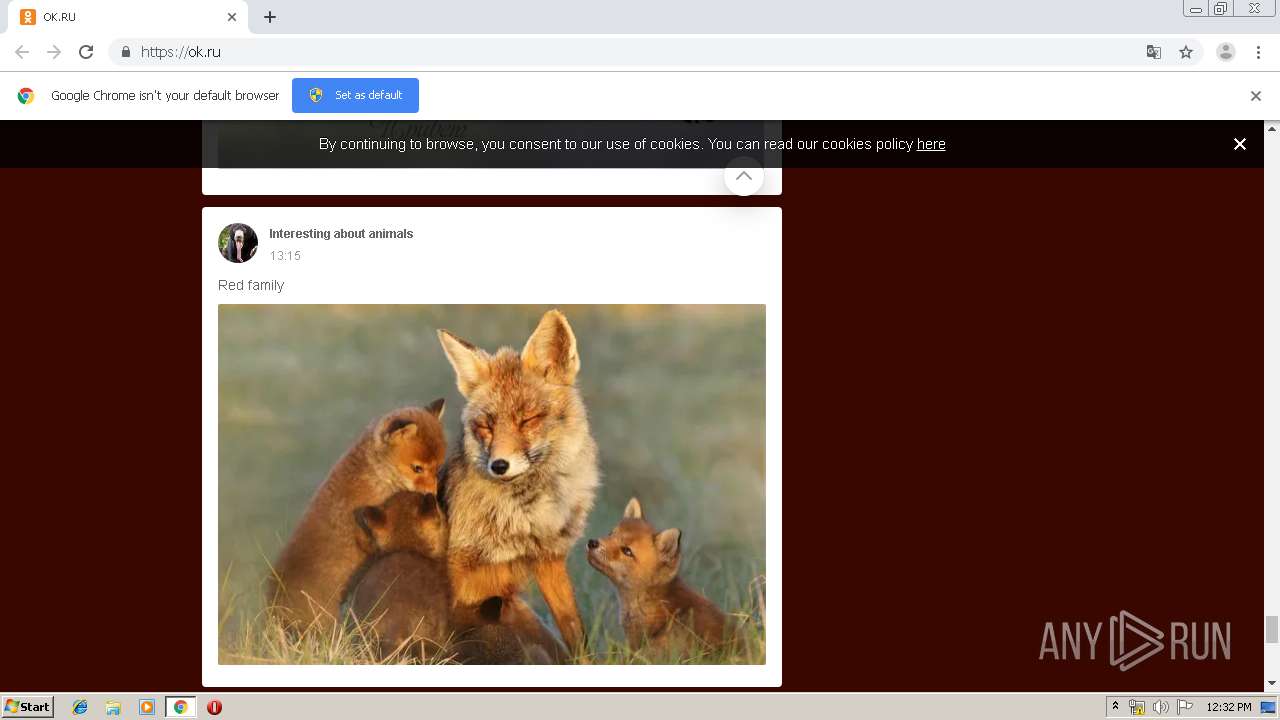Open the translate page icon
1280x720 pixels.
pyautogui.click(x=1153, y=52)
